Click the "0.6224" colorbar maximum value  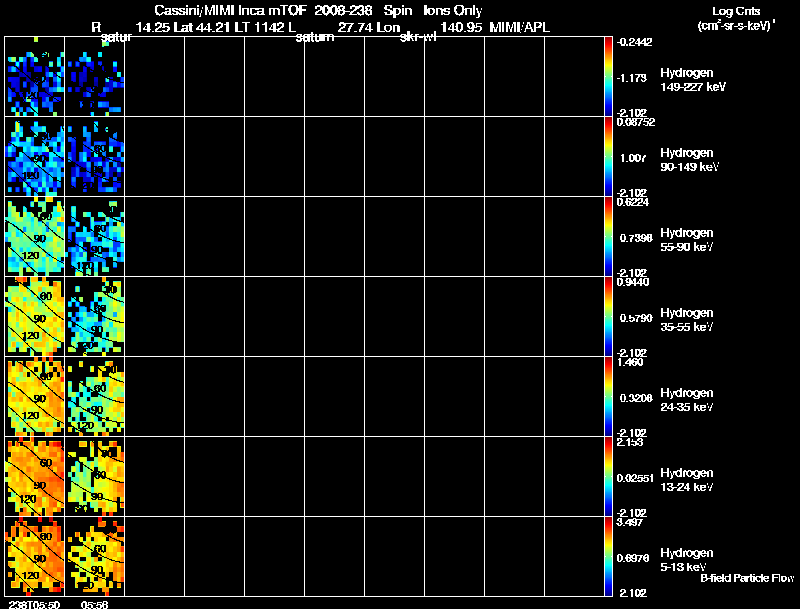633,202
